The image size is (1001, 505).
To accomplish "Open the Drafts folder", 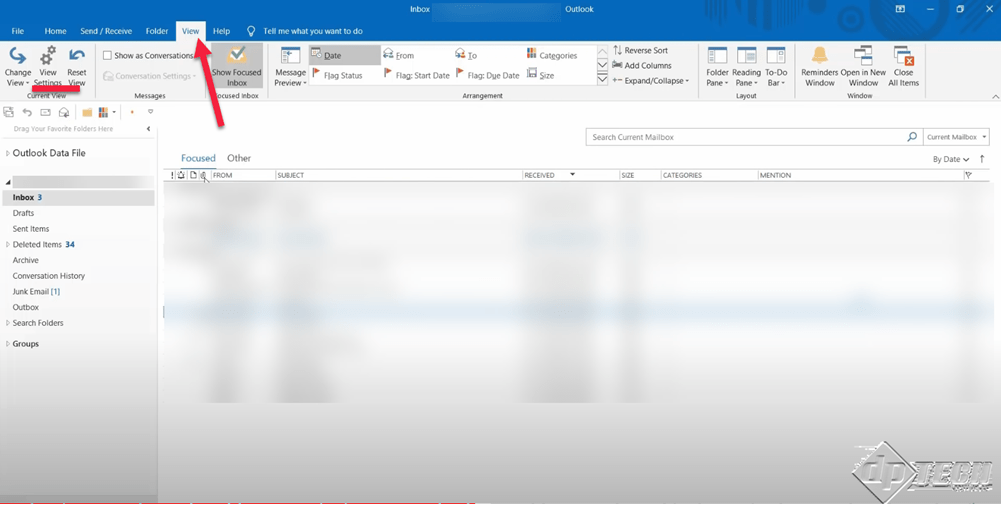I will [x=24, y=213].
